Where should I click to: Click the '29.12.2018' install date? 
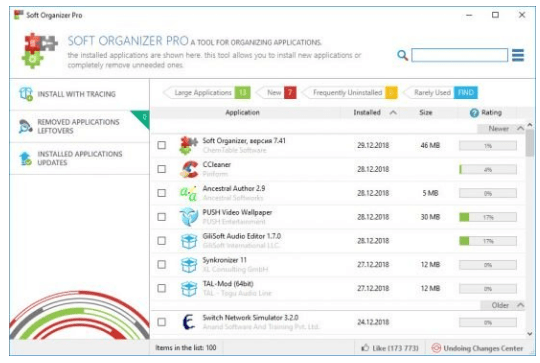coord(373,145)
